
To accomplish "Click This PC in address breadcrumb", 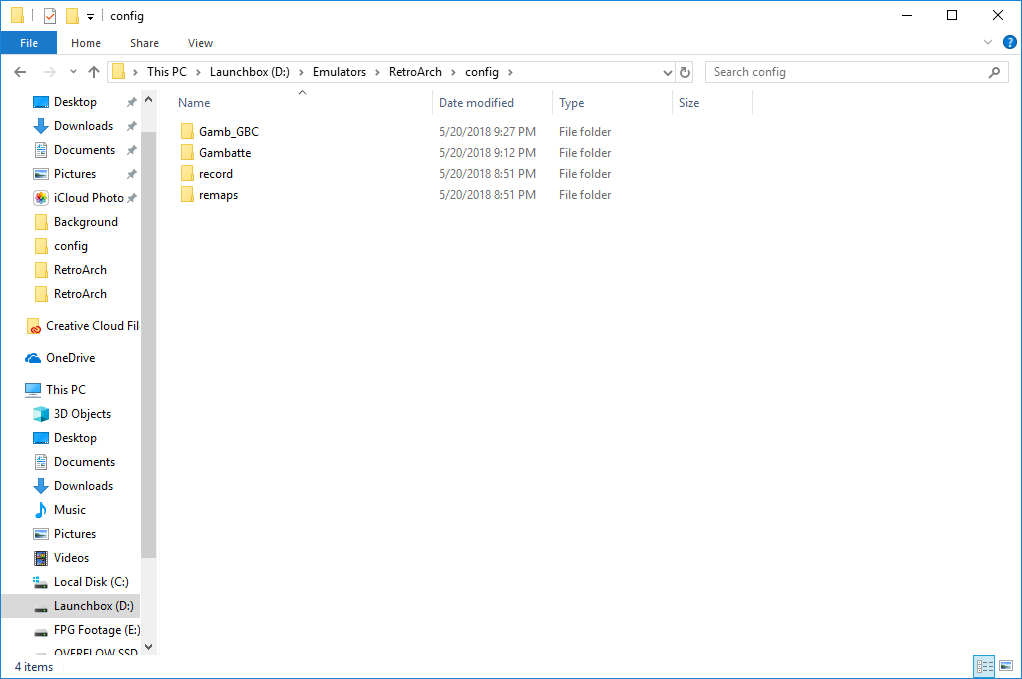I will click(166, 72).
